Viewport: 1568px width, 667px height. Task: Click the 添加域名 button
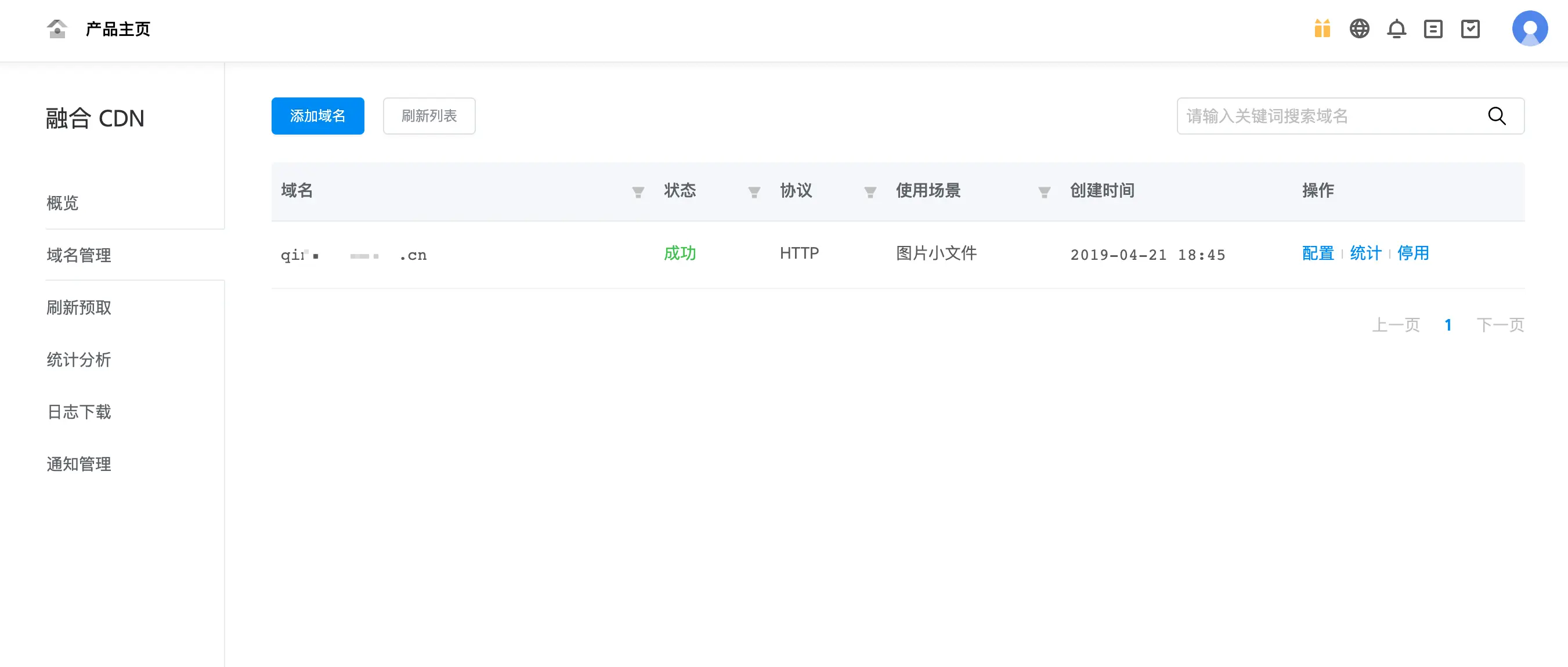tap(318, 115)
